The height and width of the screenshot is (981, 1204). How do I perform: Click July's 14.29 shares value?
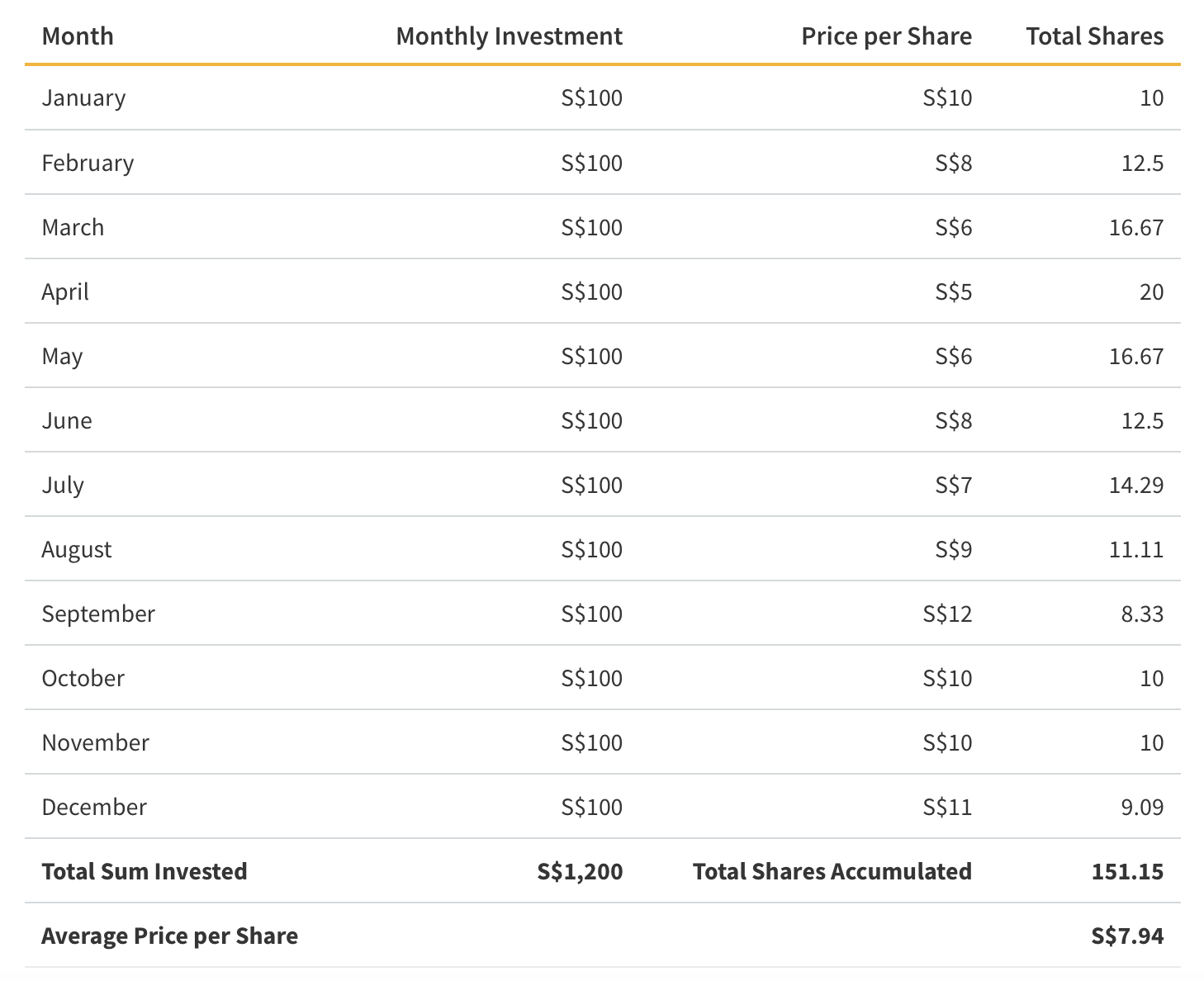pyautogui.click(x=1135, y=485)
